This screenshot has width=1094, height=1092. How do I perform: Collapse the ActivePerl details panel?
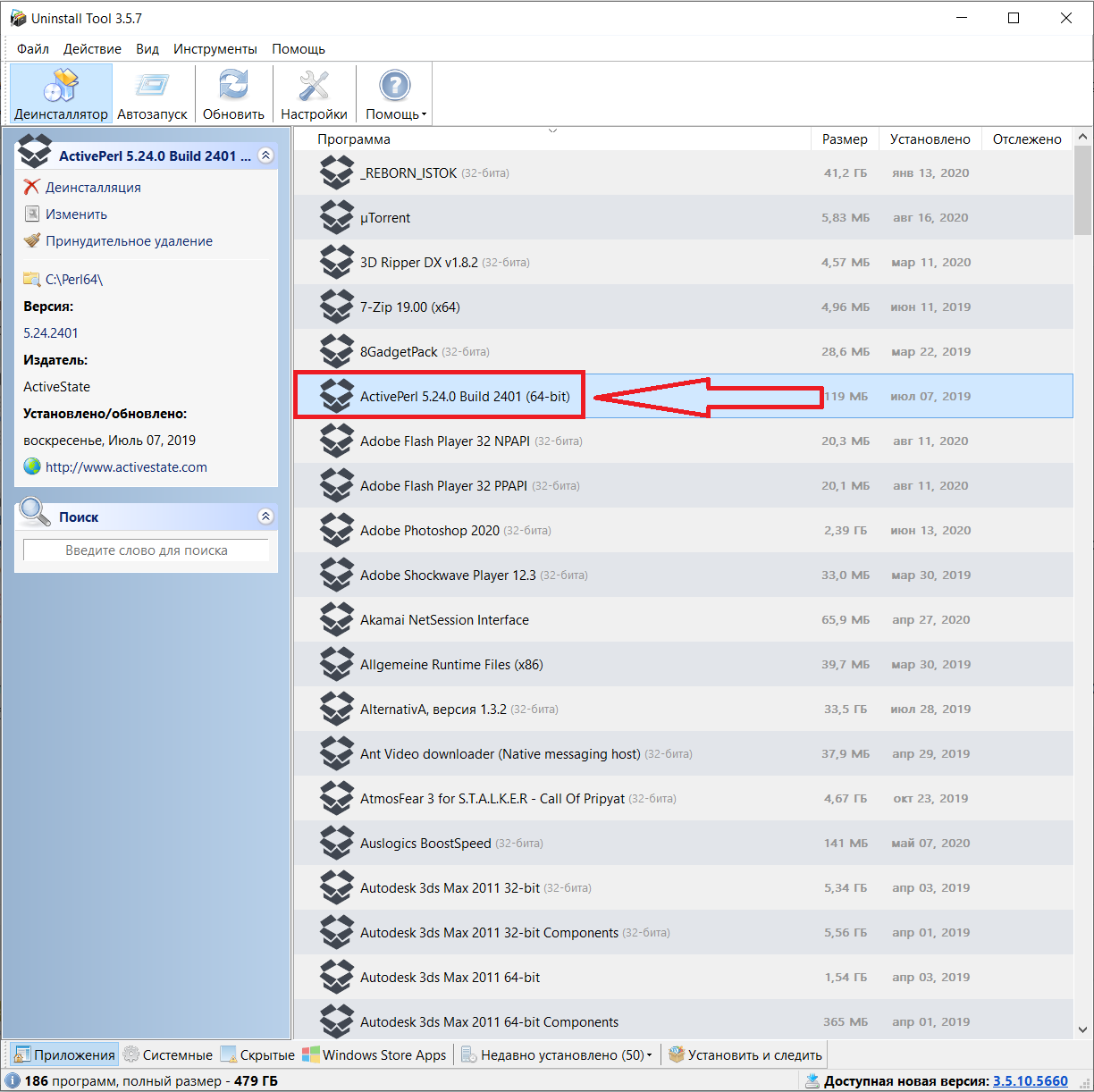pos(265,155)
